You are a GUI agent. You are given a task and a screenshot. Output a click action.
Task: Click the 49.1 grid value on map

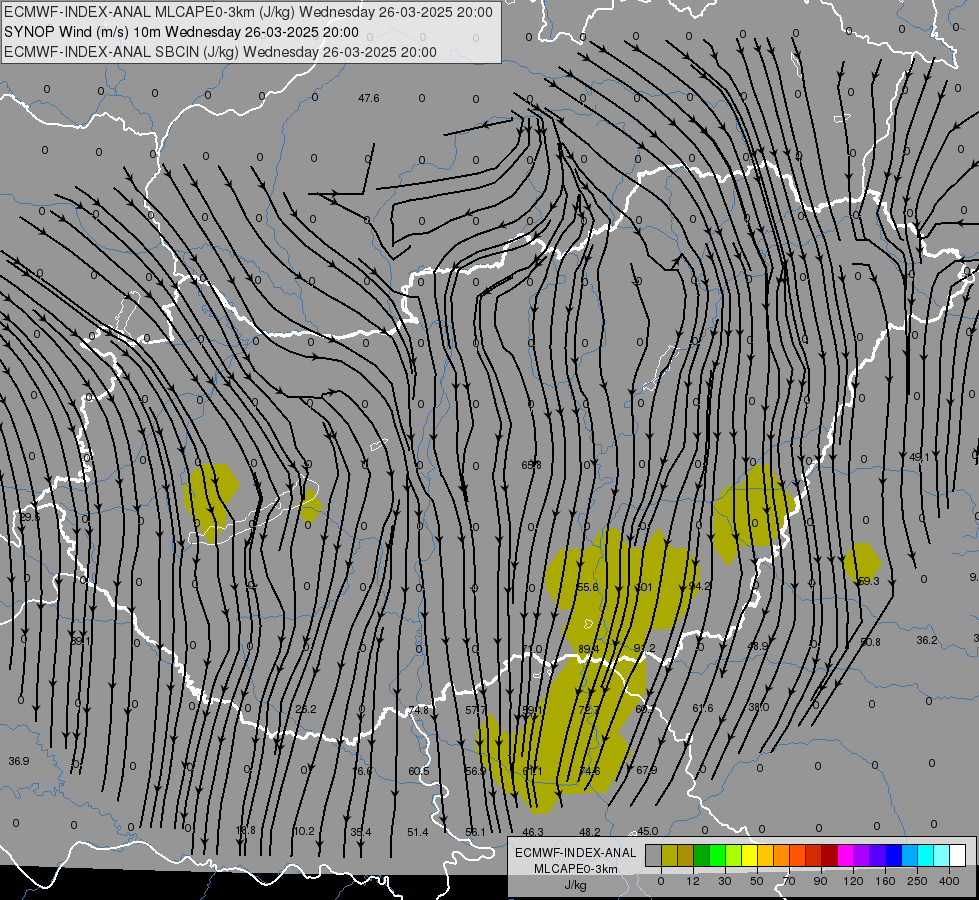(x=919, y=457)
